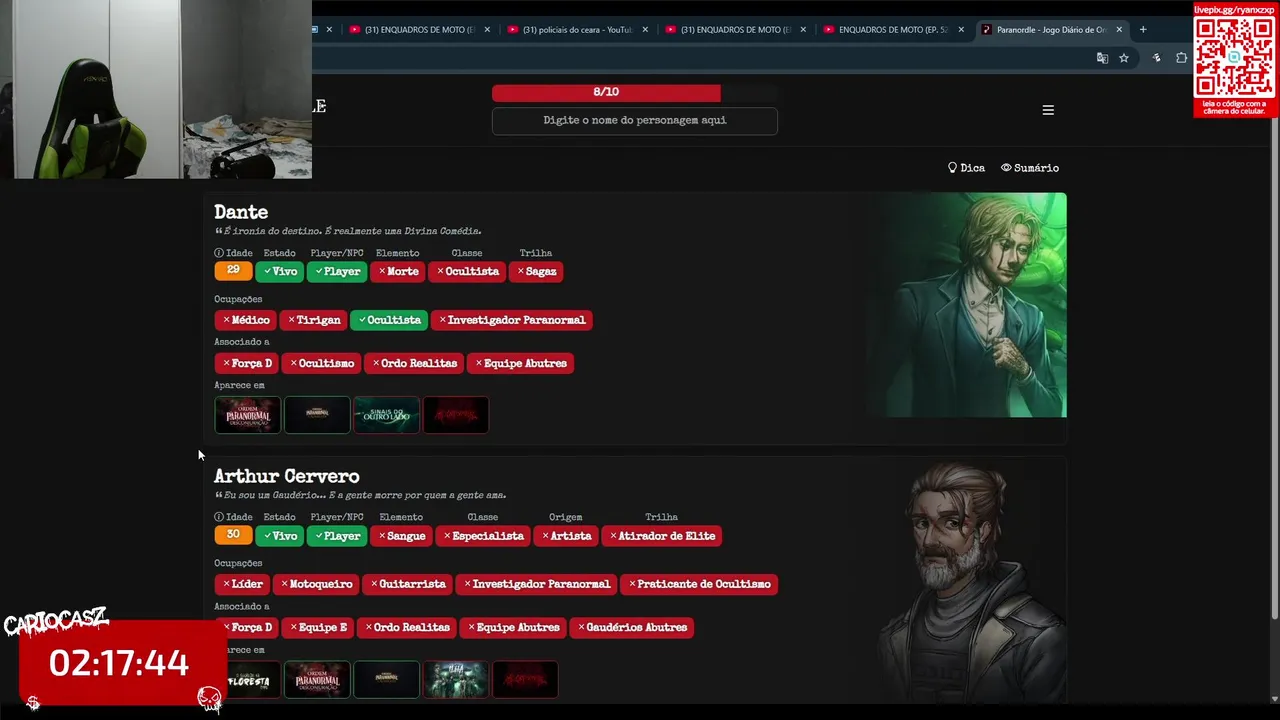Viewport: 1280px width, 720px height.
Task: Click the Idade info icon in Dante card
Action: [x=219, y=253]
